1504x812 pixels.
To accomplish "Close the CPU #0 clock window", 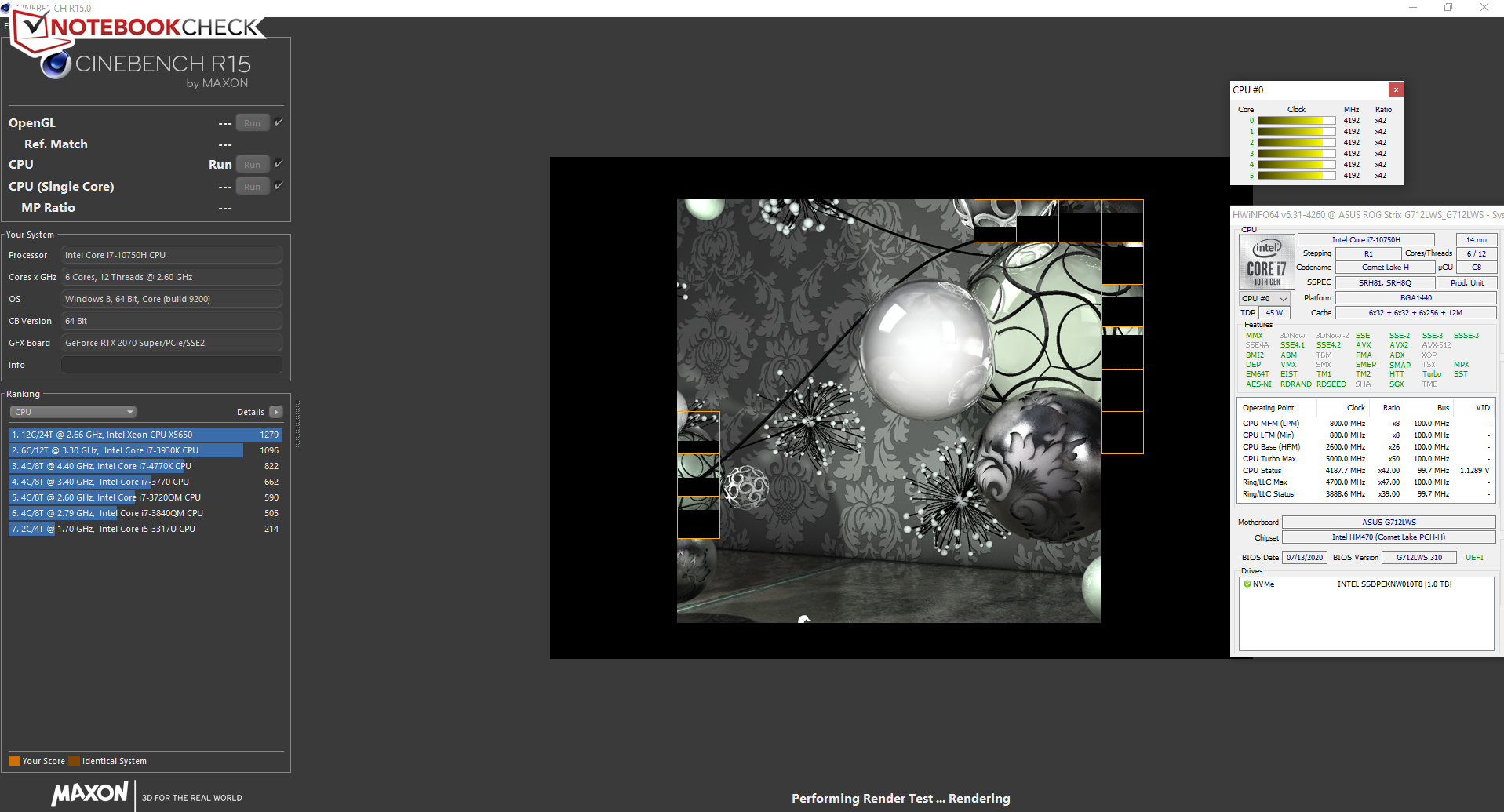I will (1396, 90).
